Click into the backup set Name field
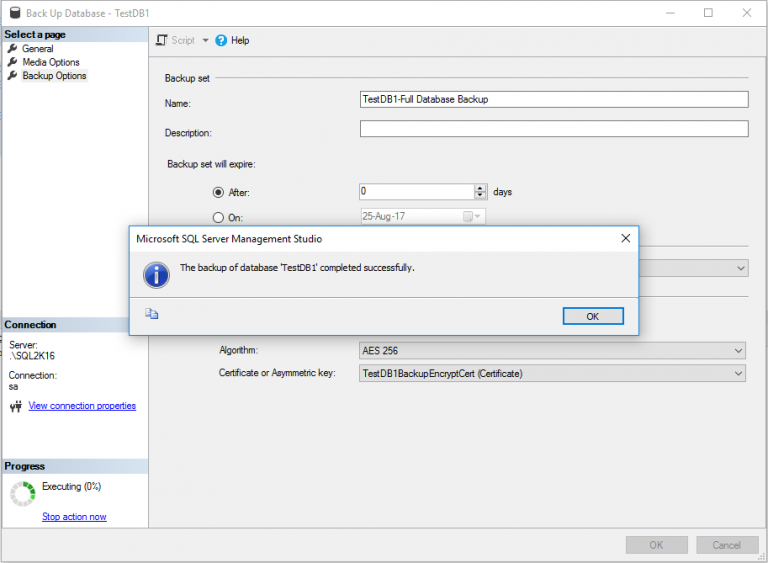Image resolution: width=768 pixels, height=563 pixels. pos(554,99)
